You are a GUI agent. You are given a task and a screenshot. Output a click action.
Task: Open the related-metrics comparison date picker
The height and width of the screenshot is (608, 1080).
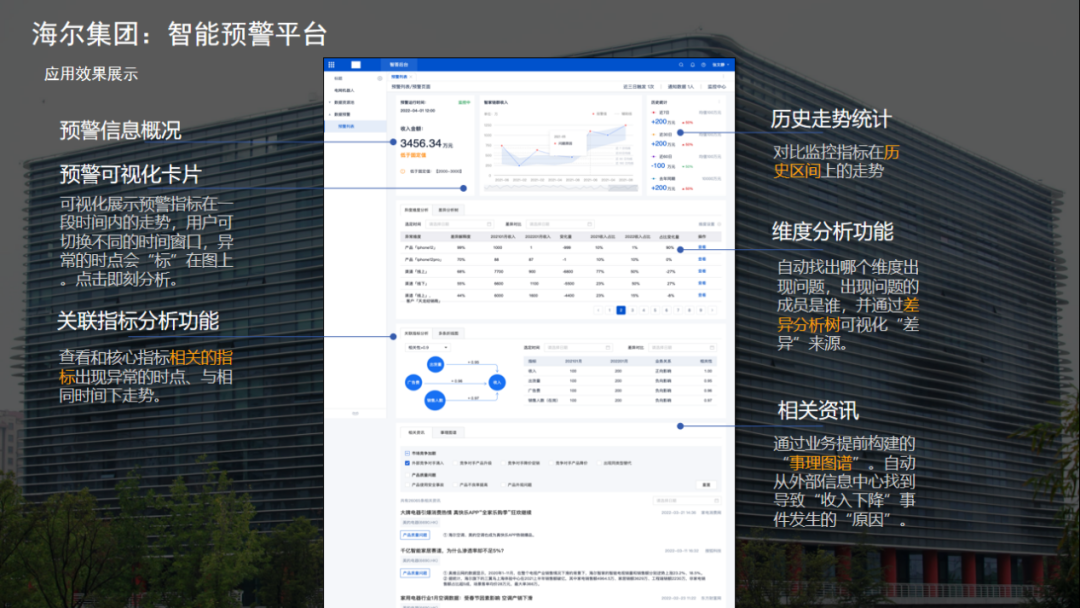click(682, 347)
